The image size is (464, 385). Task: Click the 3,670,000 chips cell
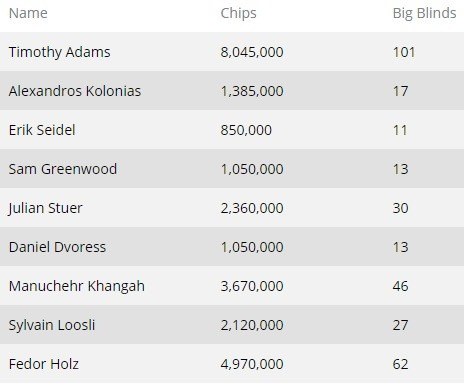pyautogui.click(x=252, y=286)
